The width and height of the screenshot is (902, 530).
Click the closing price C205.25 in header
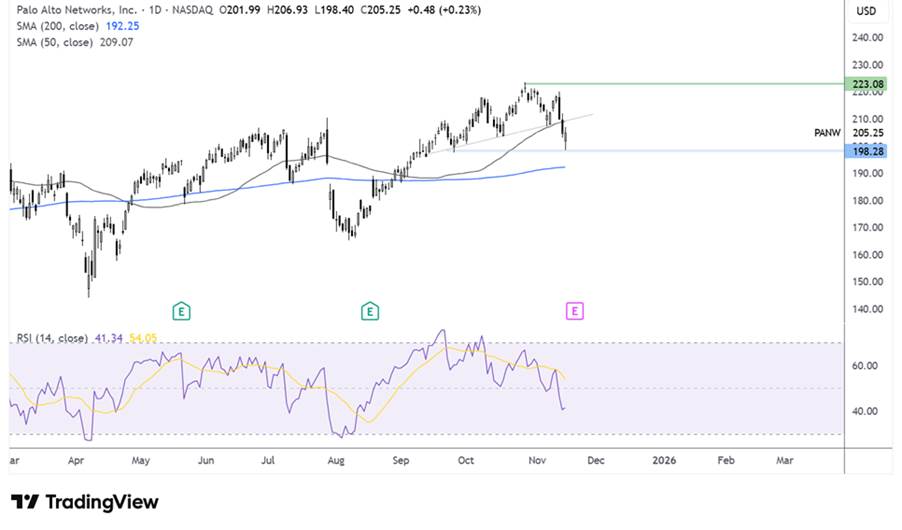coord(380,10)
